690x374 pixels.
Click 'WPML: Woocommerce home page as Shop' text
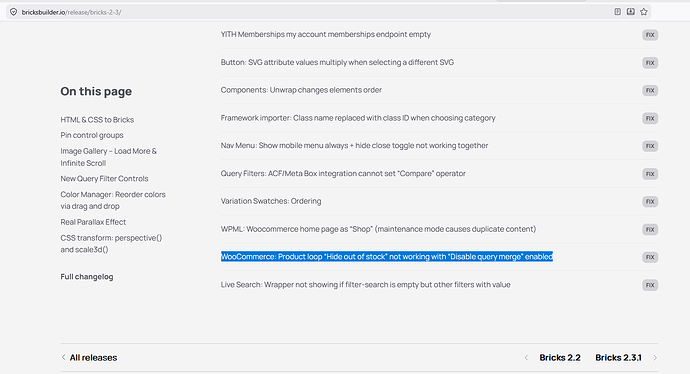[x=378, y=229]
